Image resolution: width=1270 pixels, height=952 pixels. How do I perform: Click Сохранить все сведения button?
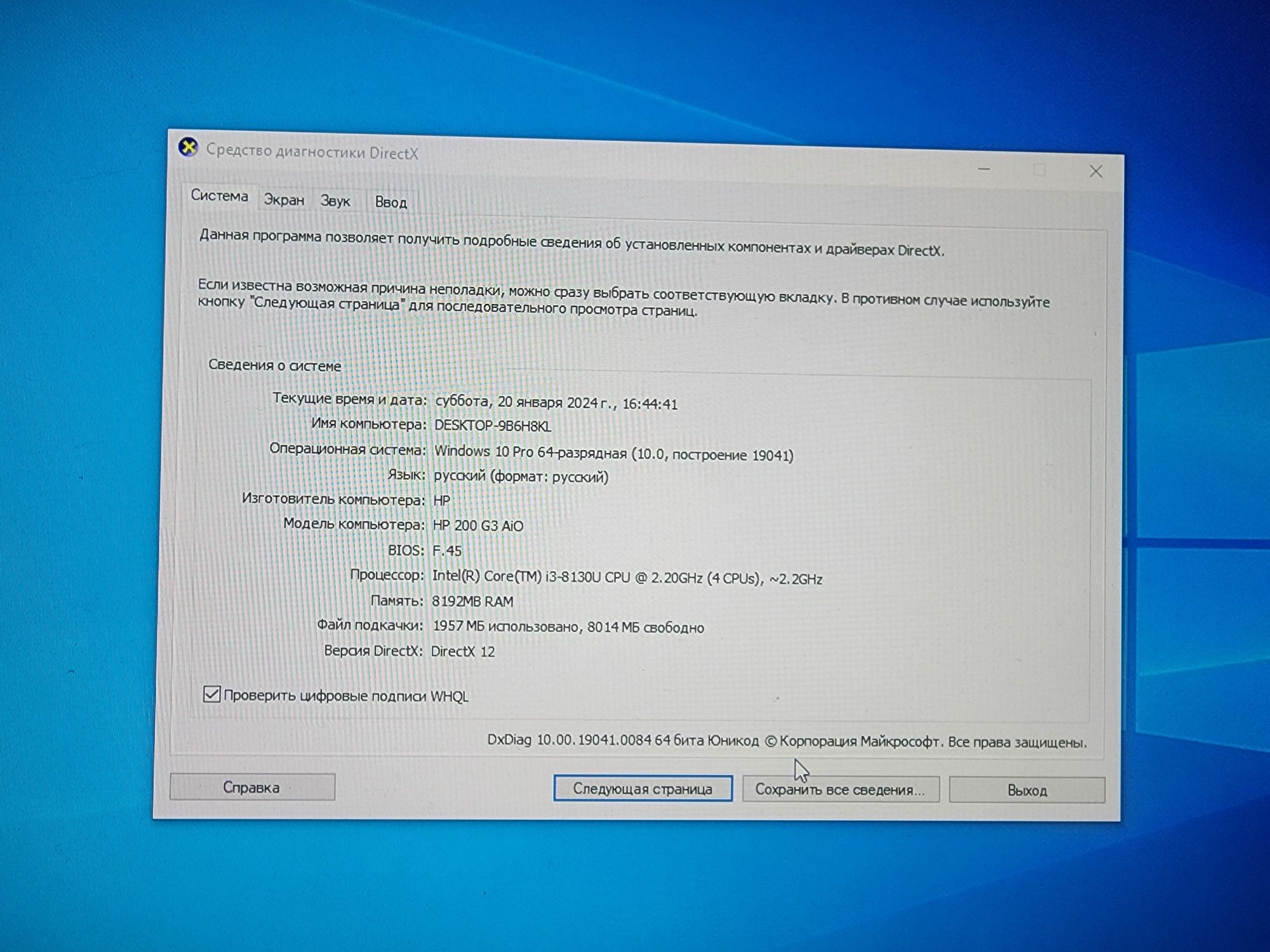point(840,790)
